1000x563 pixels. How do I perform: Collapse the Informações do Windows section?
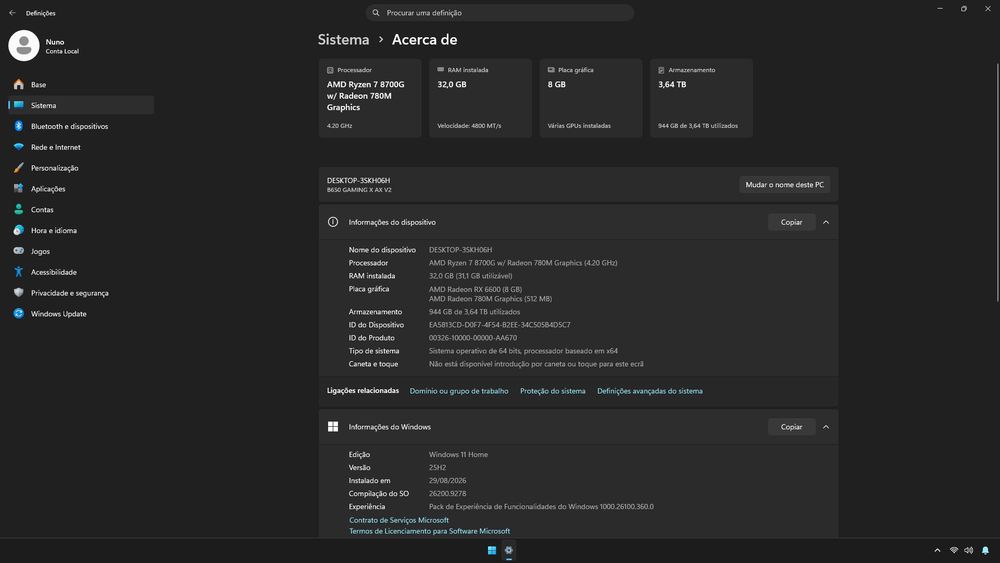826,427
